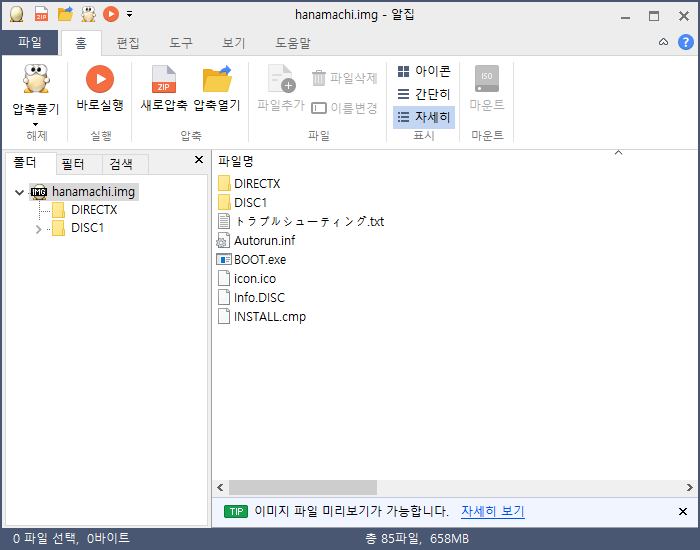Click the quick-access orange play icon
Screen dimensions: 700x550
(x=111, y=14)
